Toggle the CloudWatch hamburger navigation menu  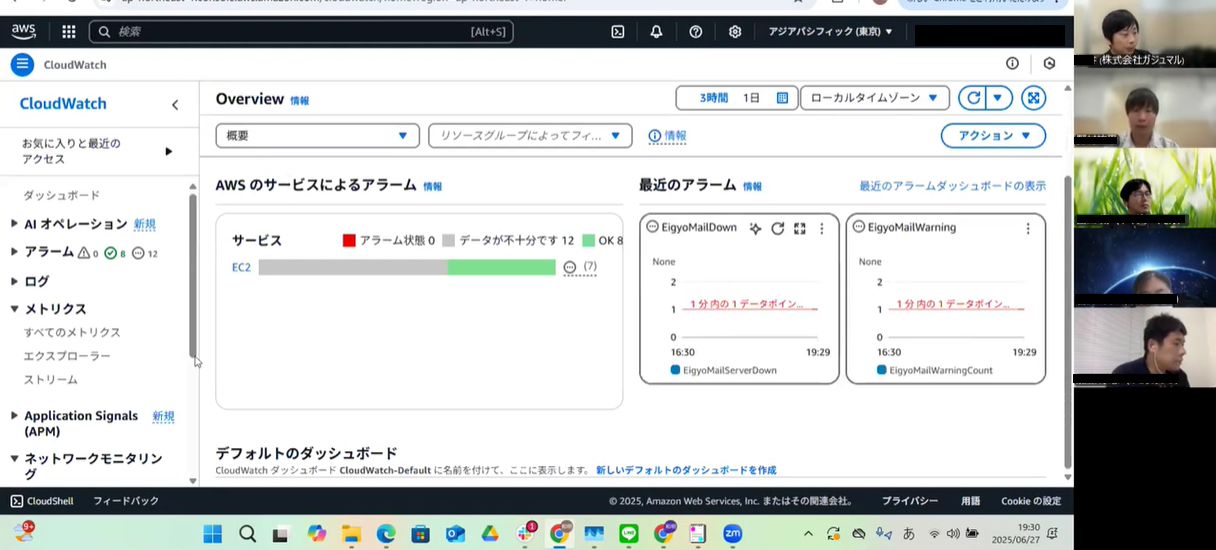[x=22, y=65]
